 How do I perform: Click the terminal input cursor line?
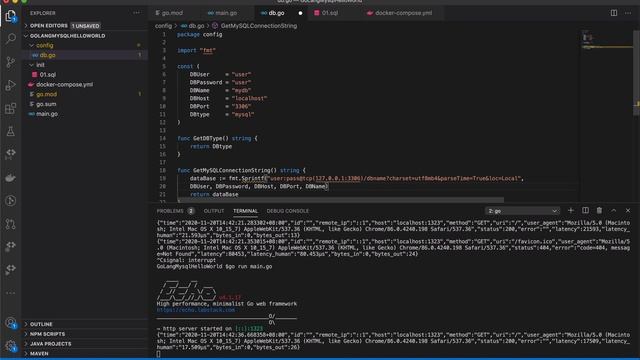tap(158, 354)
